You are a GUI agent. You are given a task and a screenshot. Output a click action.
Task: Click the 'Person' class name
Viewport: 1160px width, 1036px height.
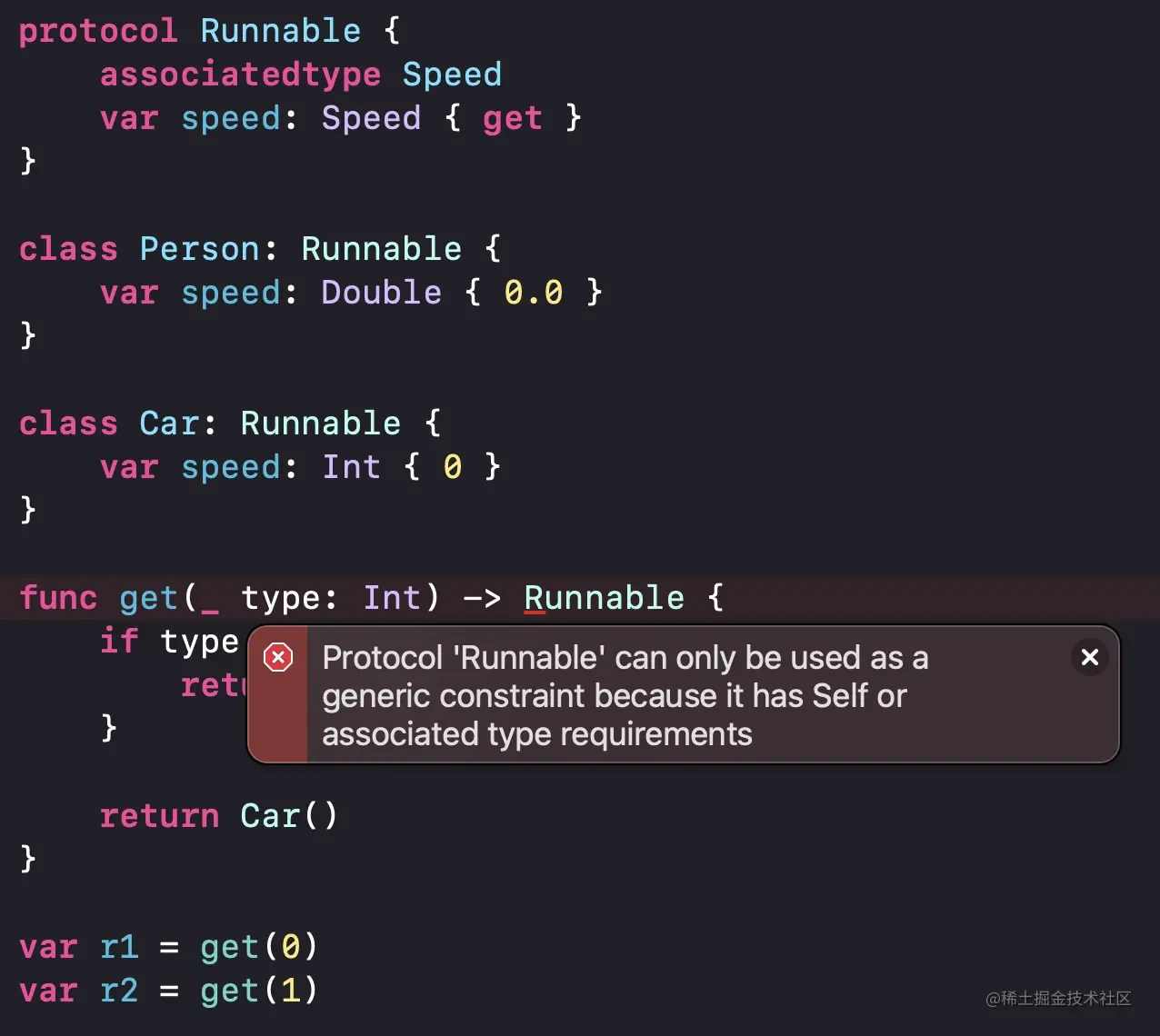(200, 249)
